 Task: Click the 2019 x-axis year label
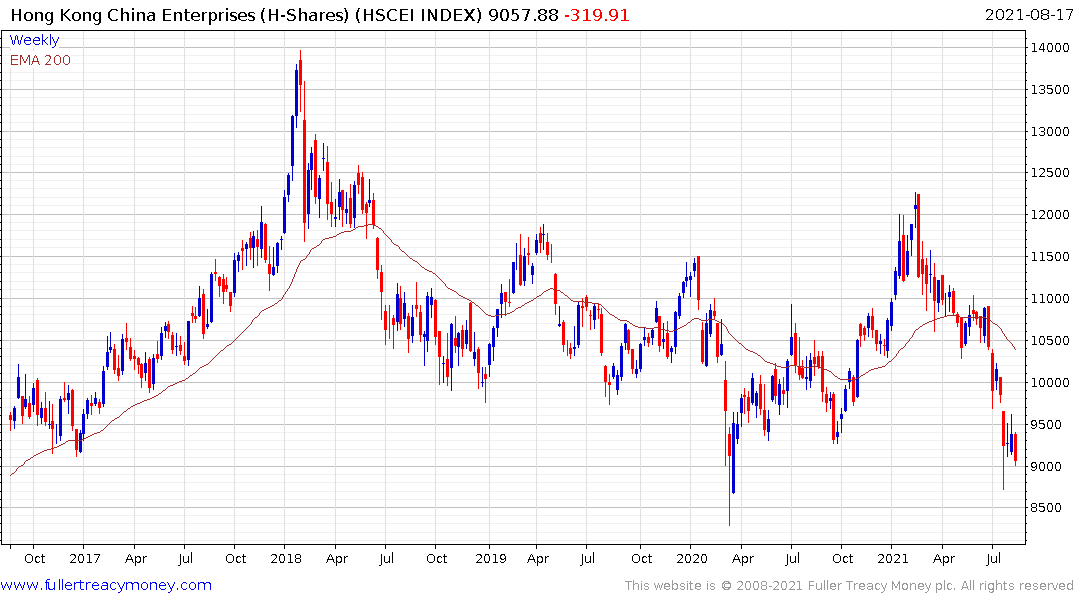490,559
